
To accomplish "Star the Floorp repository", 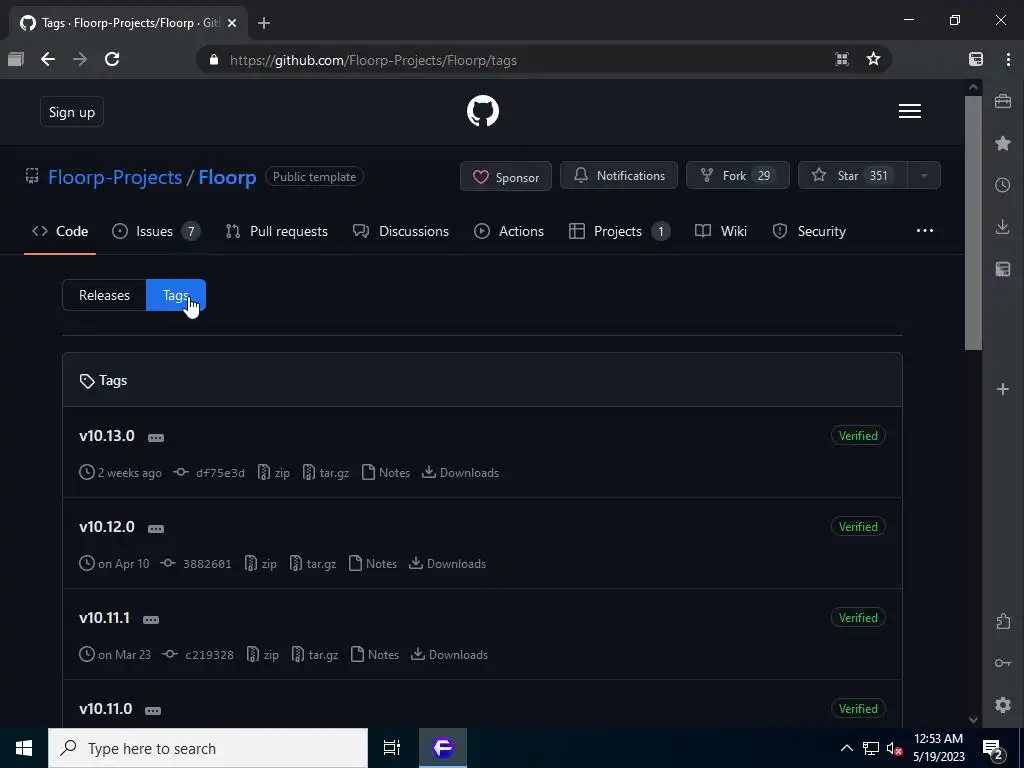I will tap(852, 176).
